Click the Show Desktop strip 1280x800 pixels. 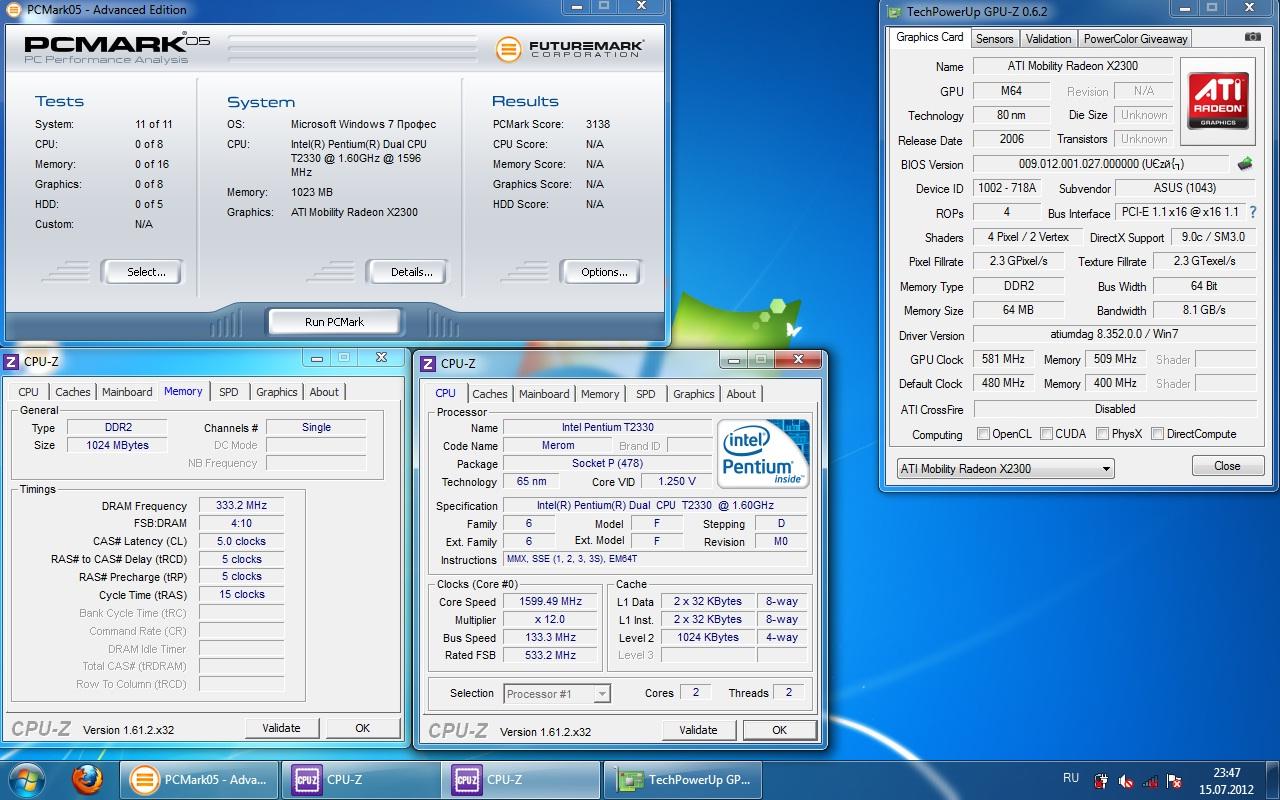(1273, 780)
